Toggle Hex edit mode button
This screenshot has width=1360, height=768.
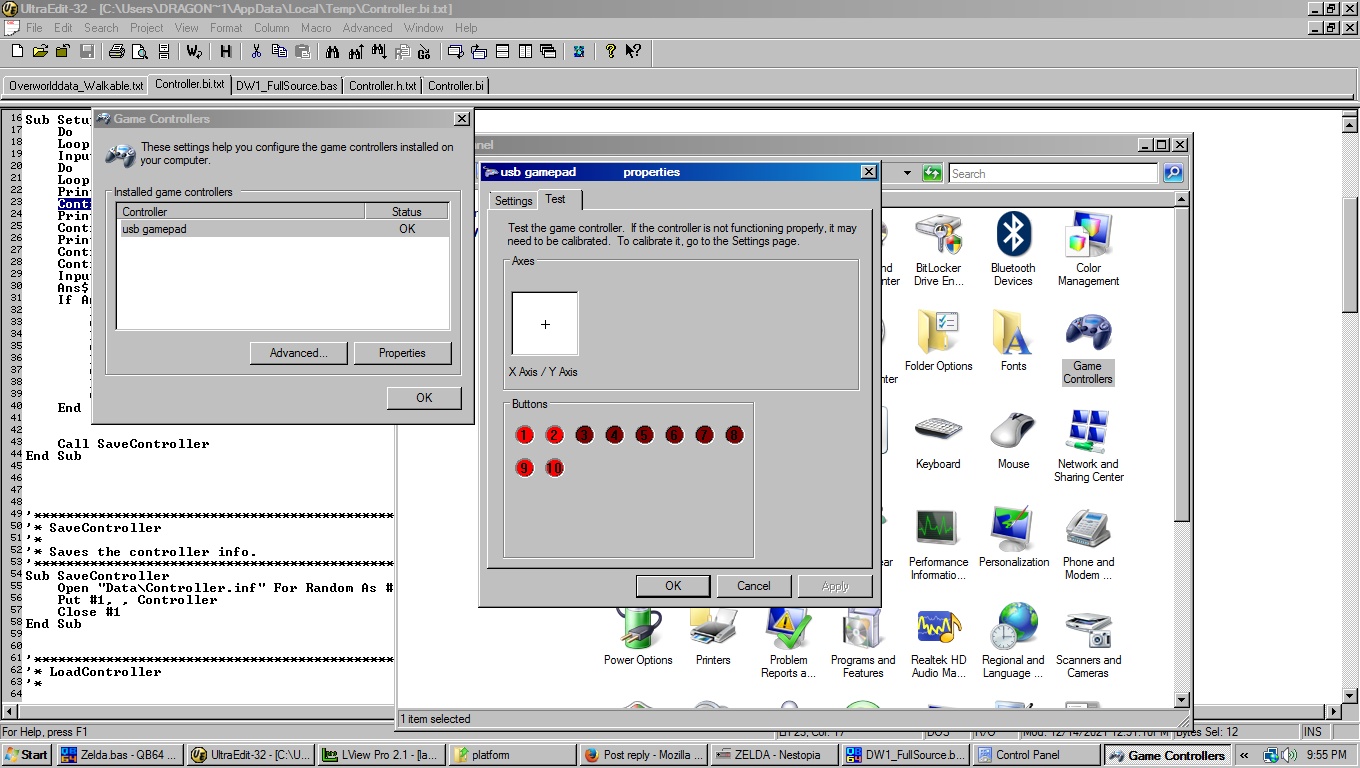225,51
